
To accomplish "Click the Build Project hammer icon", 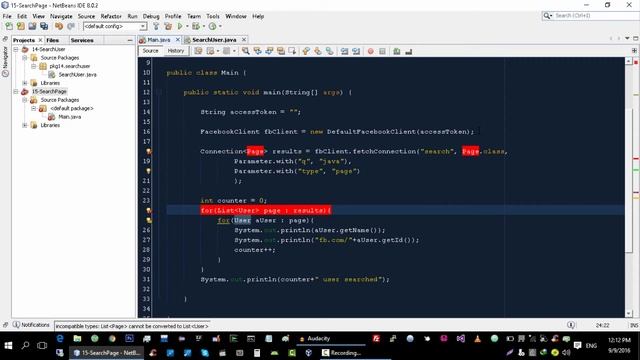I will click(156, 26).
